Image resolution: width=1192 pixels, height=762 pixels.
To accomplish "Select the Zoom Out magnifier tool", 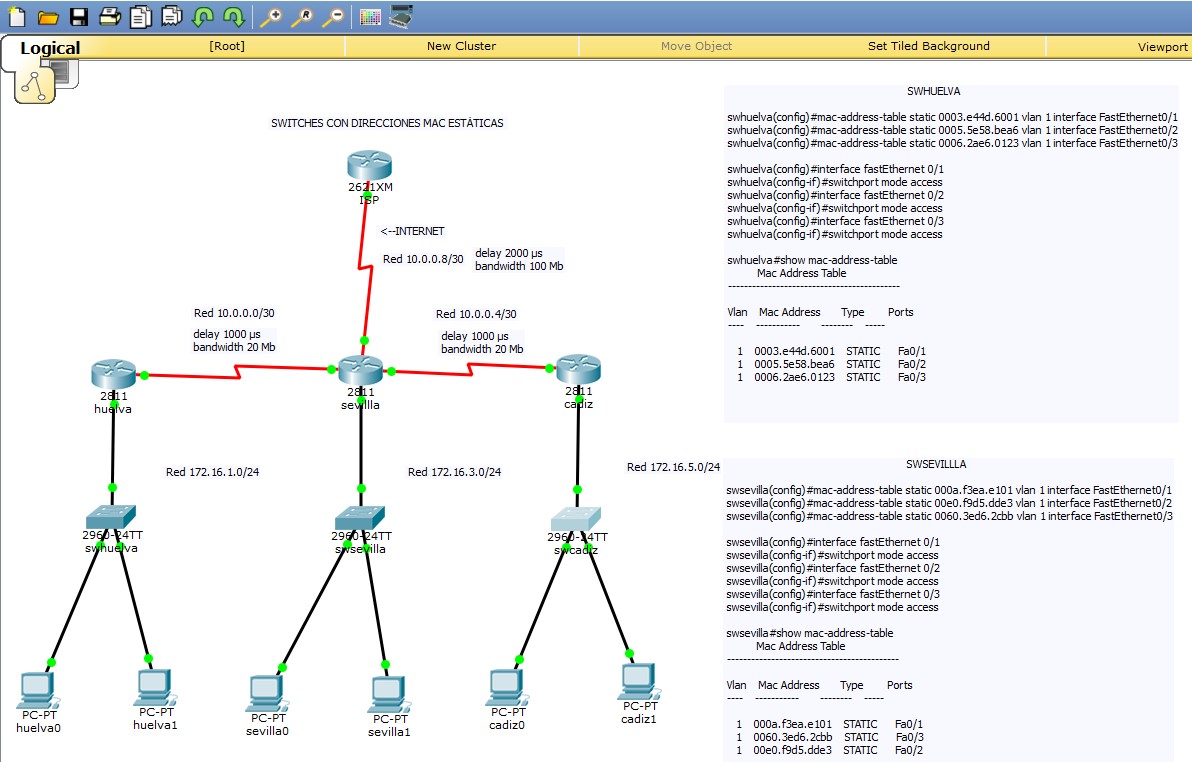I will point(333,16).
